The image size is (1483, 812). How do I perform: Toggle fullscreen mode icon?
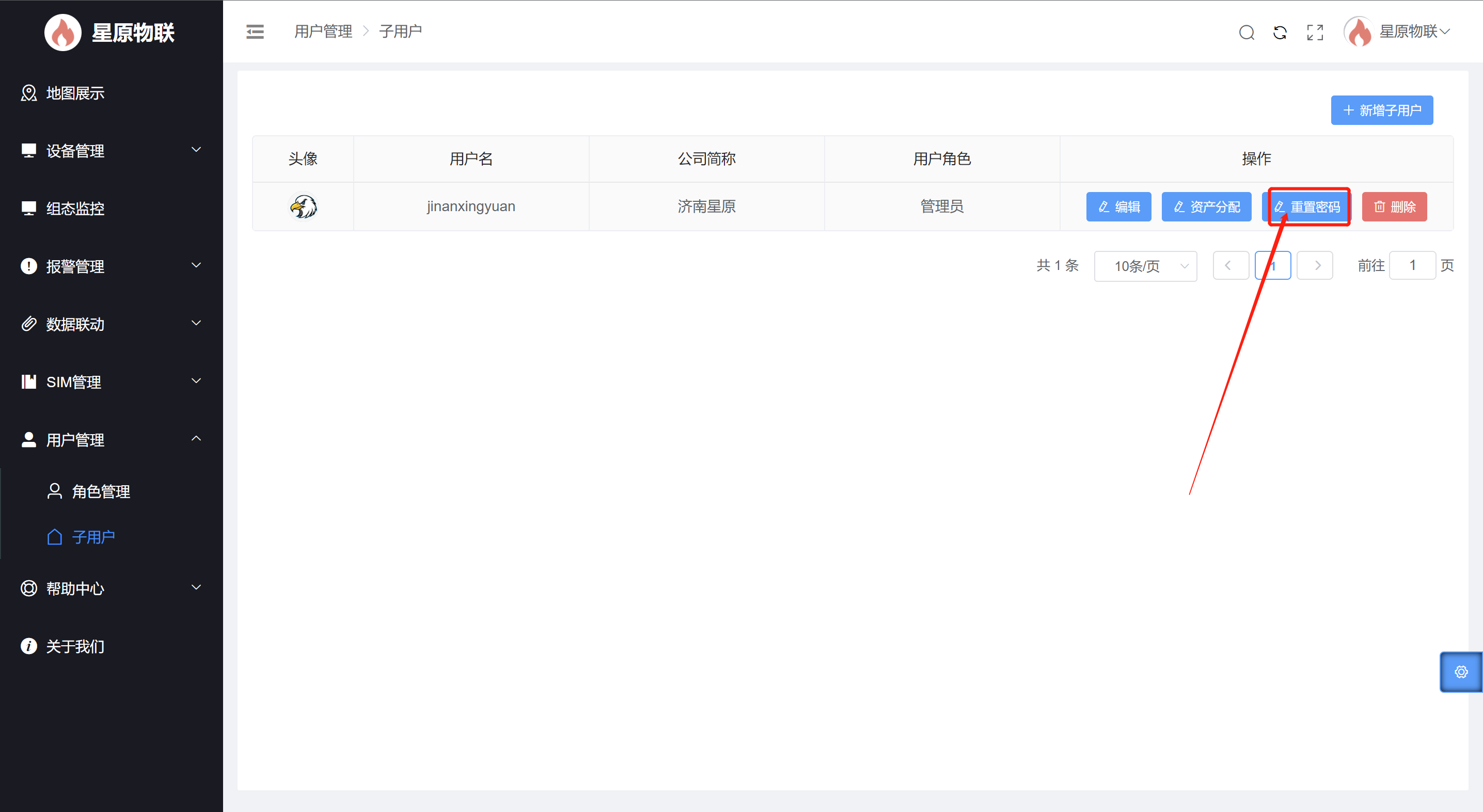coord(1315,32)
